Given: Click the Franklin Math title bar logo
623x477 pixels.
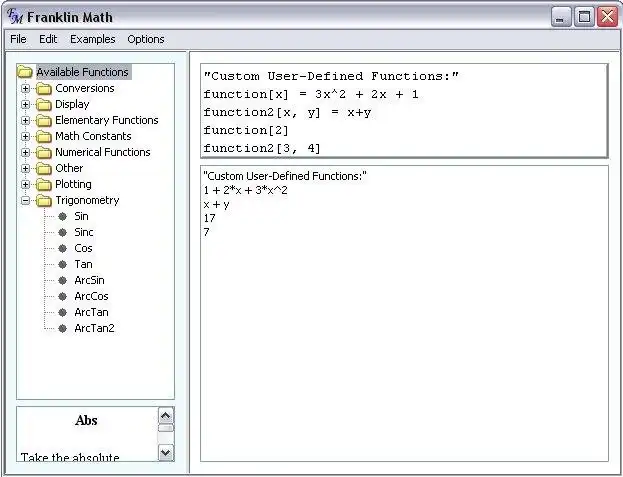Looking at the screenshot, I should 15,17.
